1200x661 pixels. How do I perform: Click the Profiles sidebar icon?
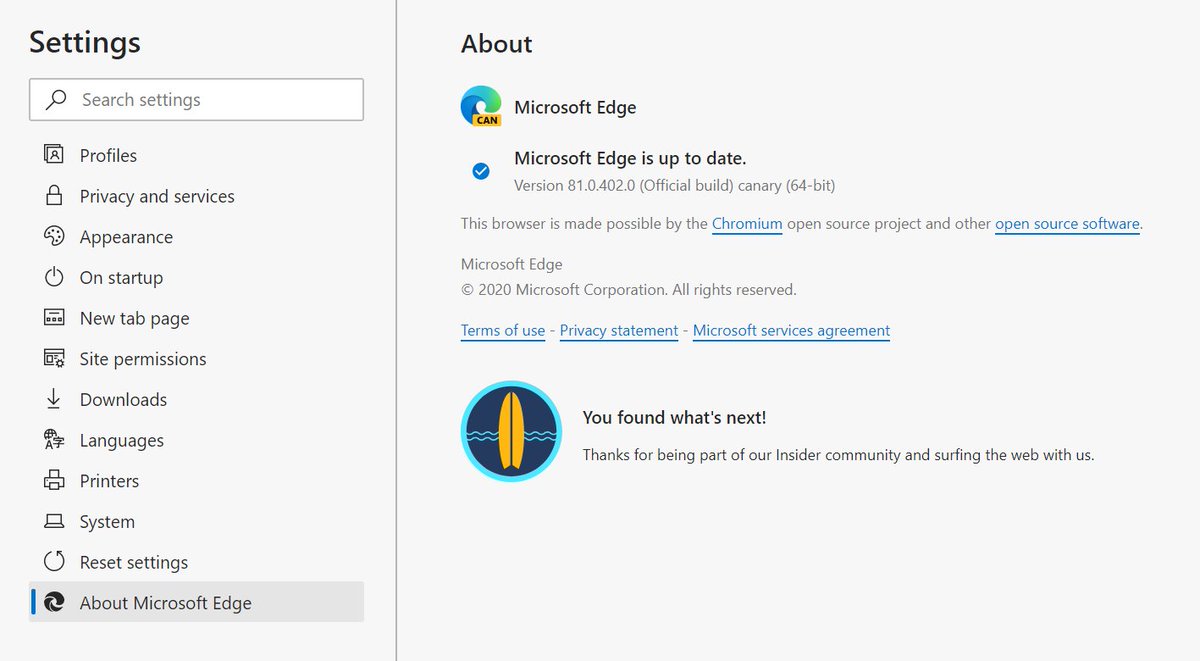[54, 155]
